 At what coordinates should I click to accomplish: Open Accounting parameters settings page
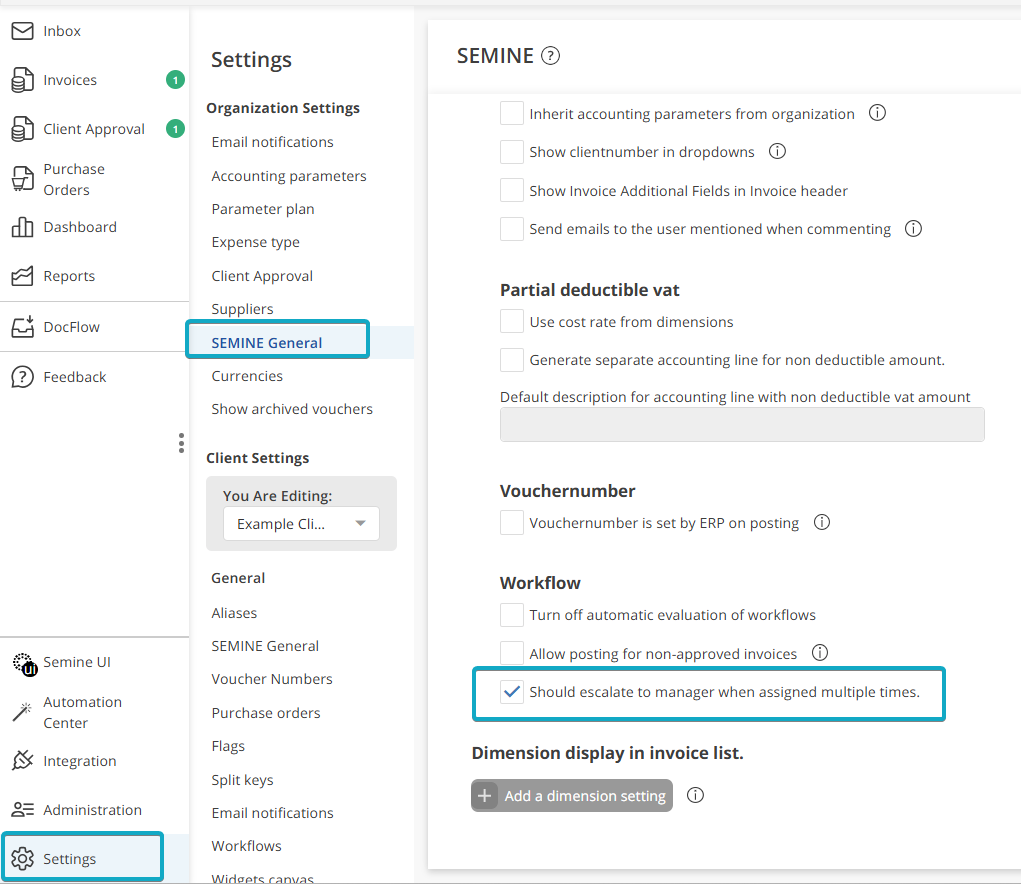(289, 176)
